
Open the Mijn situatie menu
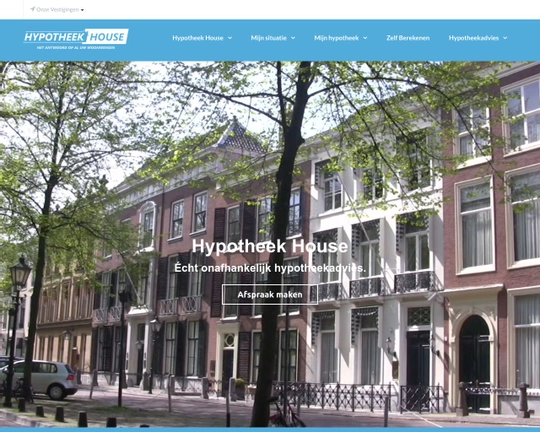(x=269, y=38)
